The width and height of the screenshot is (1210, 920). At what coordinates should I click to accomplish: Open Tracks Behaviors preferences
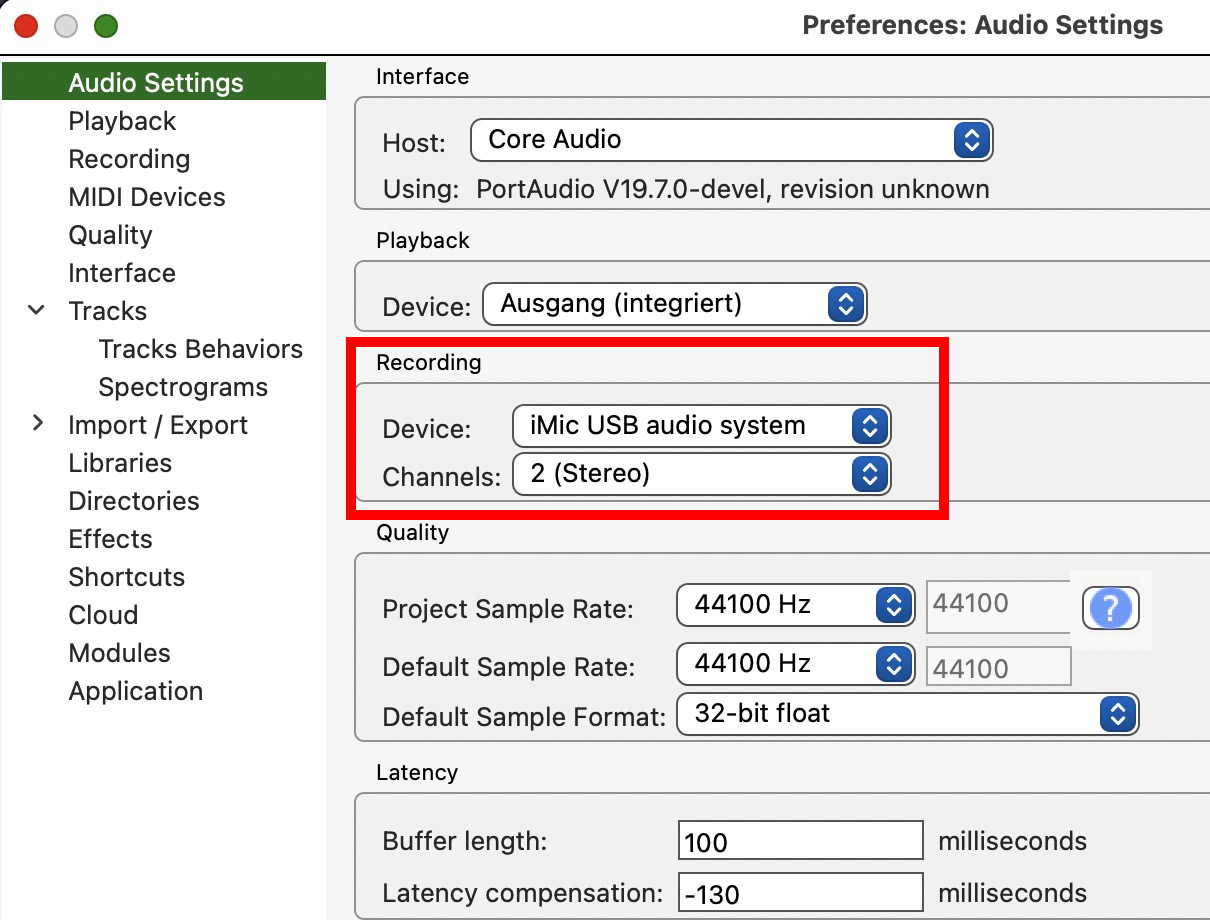click(x=200, y=349)
